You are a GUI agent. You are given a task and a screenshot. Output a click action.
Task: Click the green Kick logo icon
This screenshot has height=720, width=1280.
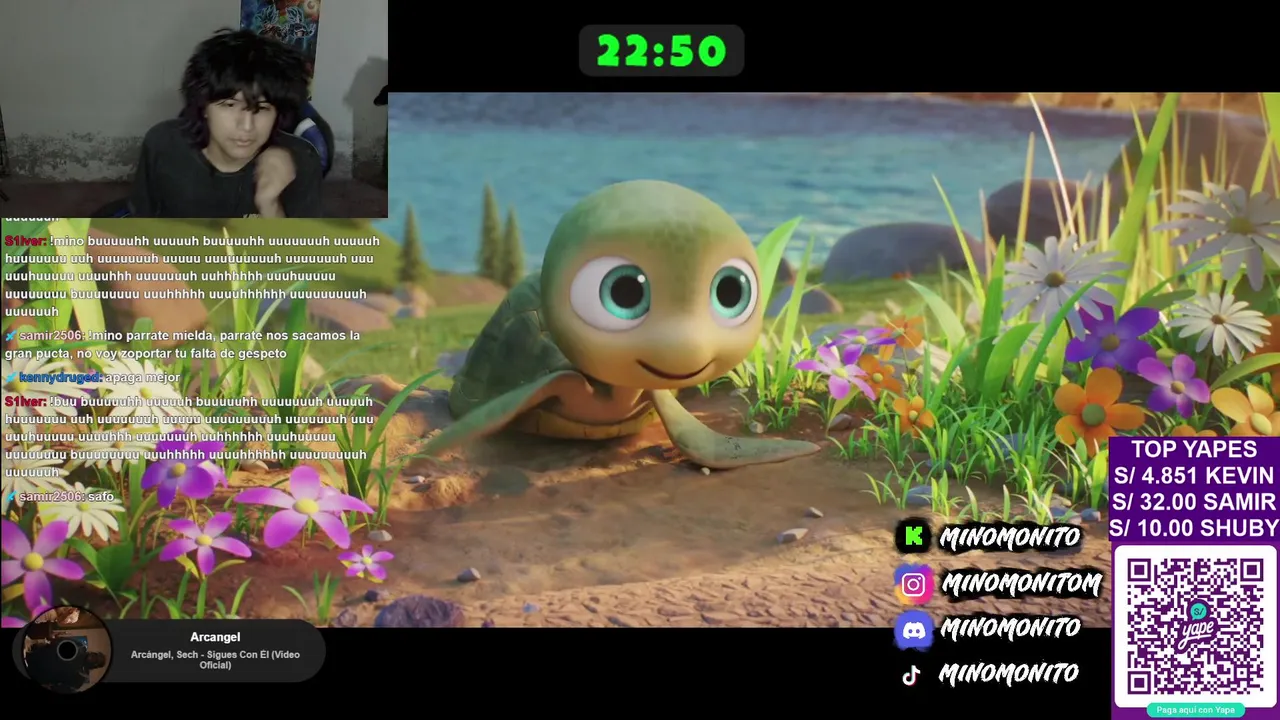(x=913, y=537)
